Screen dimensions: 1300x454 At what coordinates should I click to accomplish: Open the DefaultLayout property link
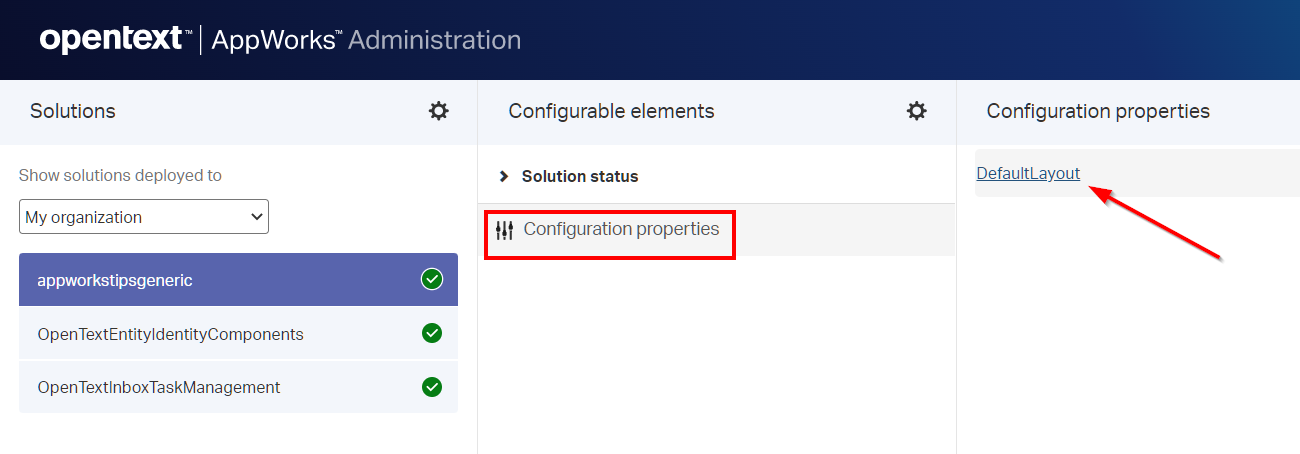click(1028, 173)
